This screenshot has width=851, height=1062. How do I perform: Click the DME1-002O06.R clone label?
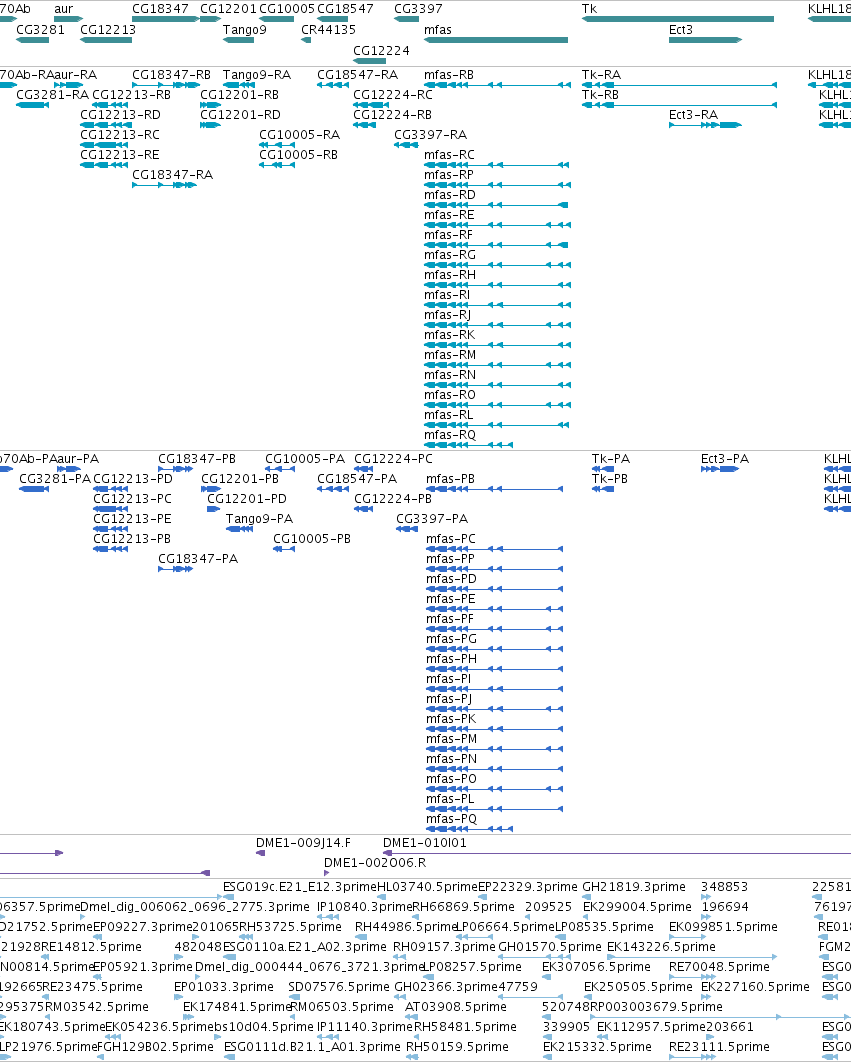(x=375, y=863)
